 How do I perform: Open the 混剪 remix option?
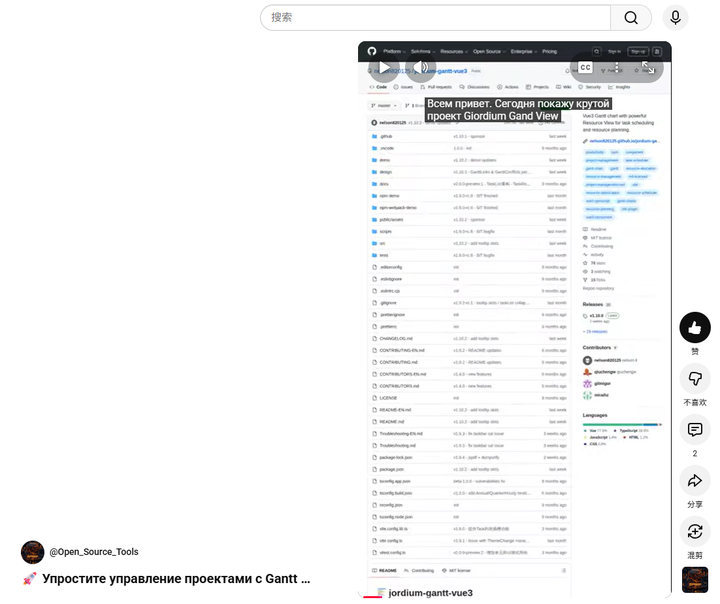click(x=695, y=532)
